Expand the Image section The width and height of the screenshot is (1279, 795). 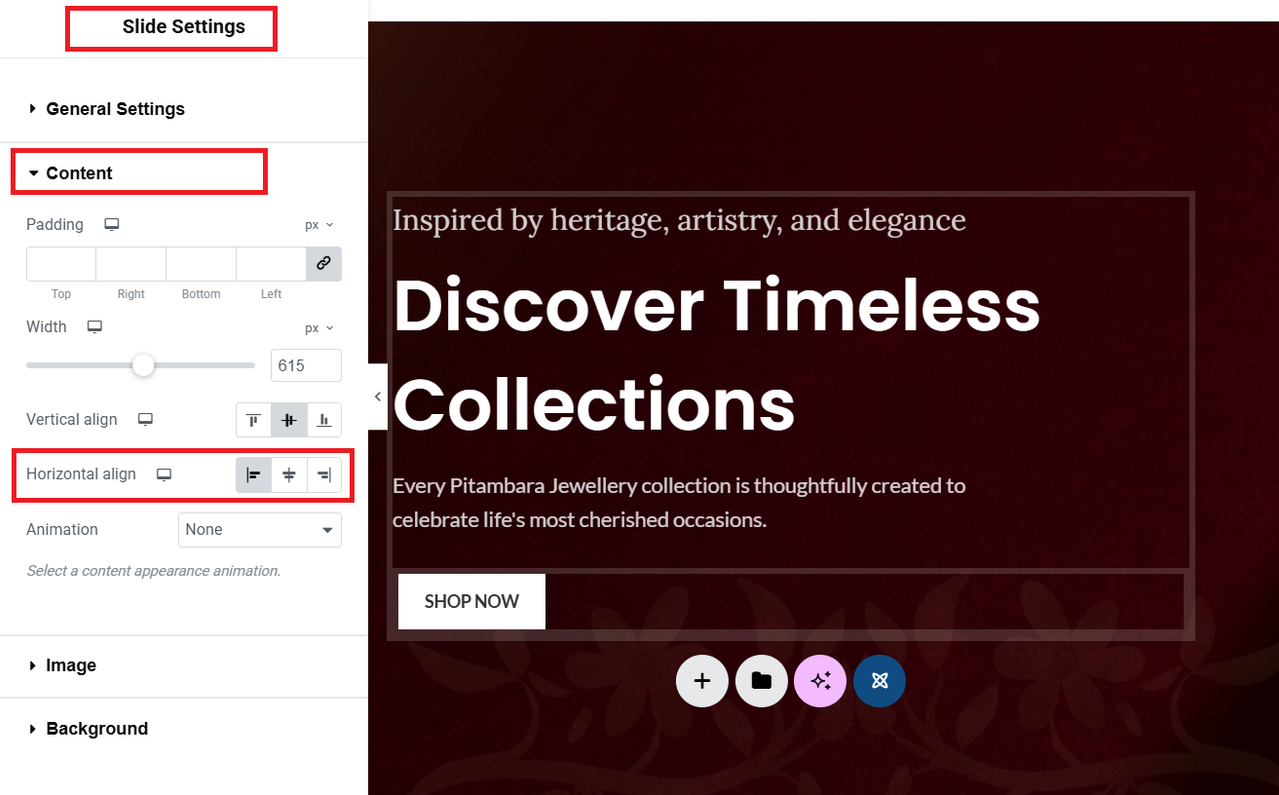coord(71,666)
